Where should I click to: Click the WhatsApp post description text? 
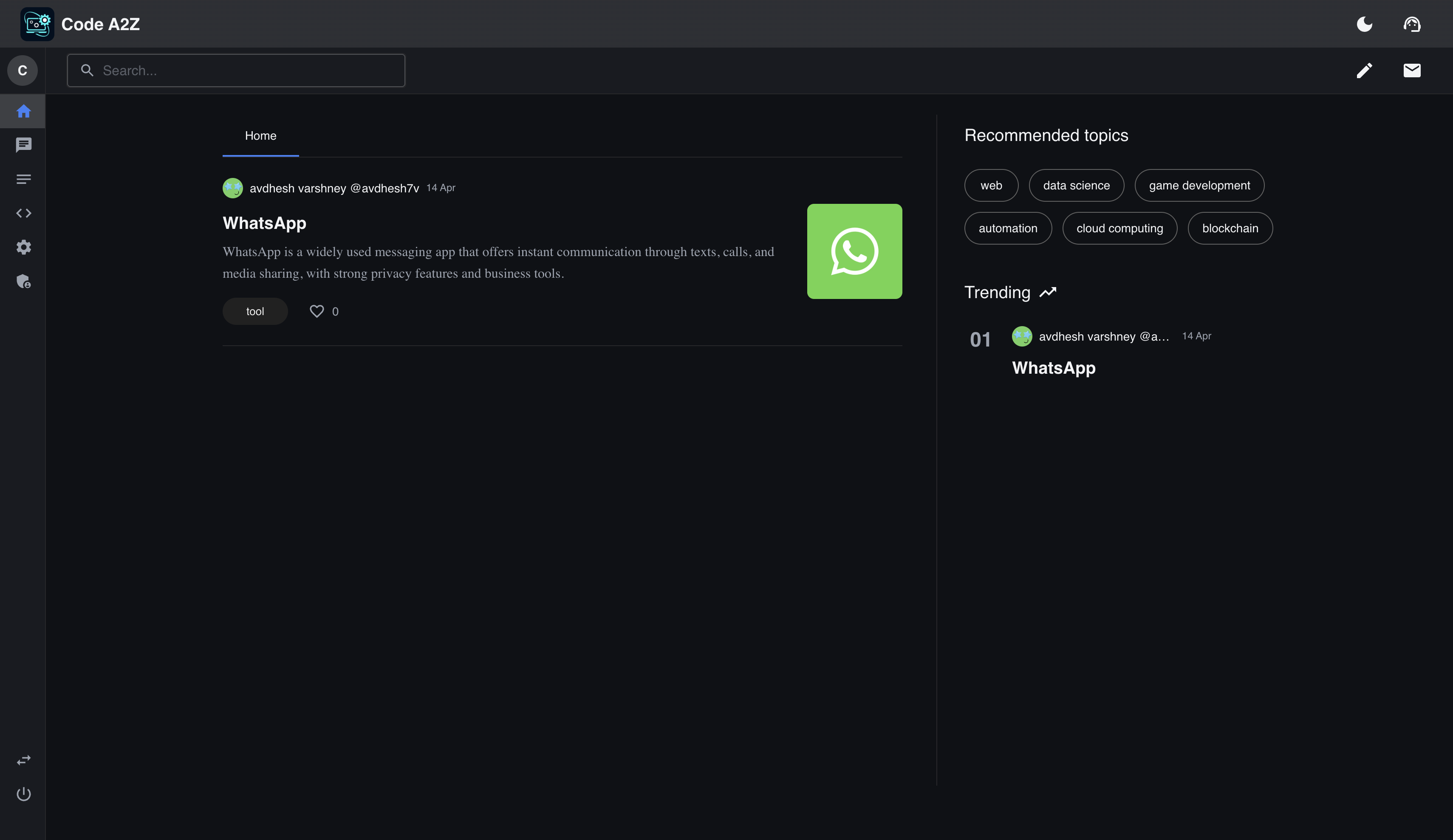498,262
